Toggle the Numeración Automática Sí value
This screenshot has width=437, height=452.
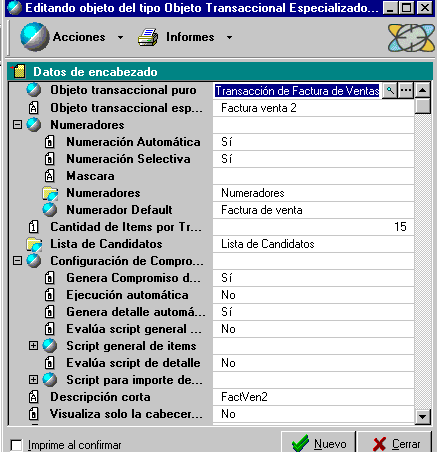pyautogui.click(x=313, y=142)
